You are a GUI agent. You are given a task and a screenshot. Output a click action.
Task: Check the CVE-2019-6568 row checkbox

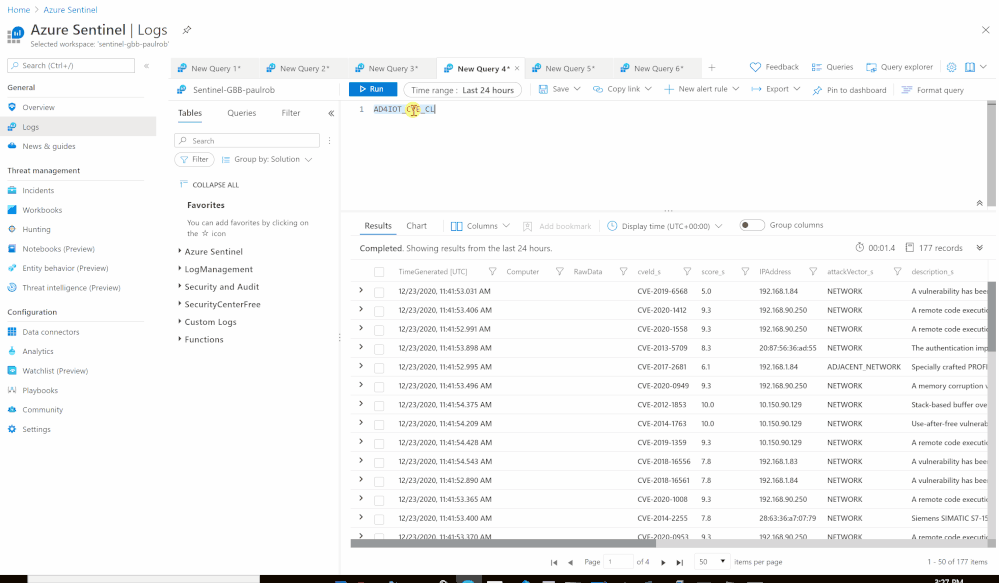click(x=379, y=292)
